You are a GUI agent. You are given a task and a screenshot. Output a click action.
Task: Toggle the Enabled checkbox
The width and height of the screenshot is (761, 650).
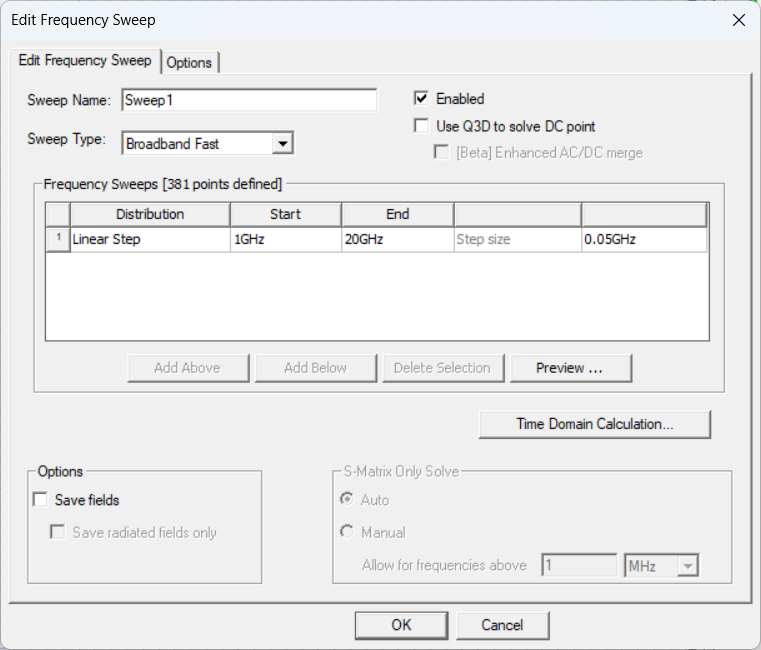coord(421,99)
